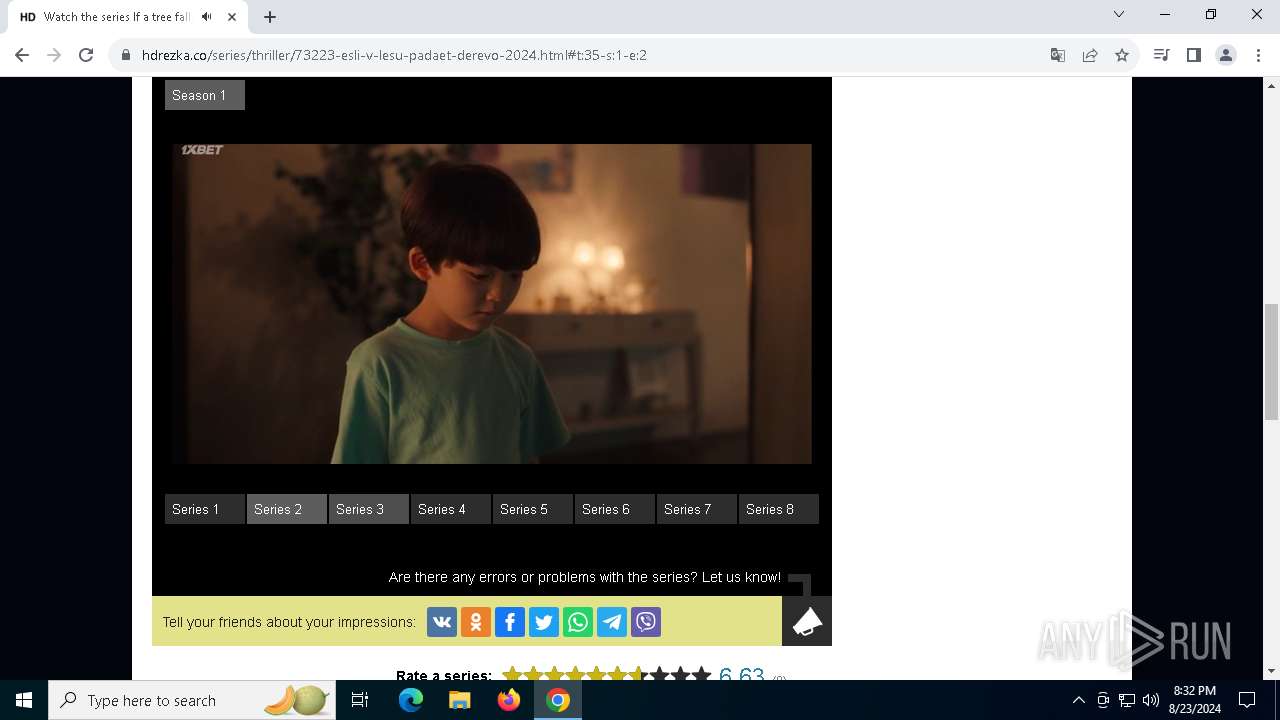1280x720 pixels.
Task: Select Series 7 episode
Action: click(x=697, y=509)
